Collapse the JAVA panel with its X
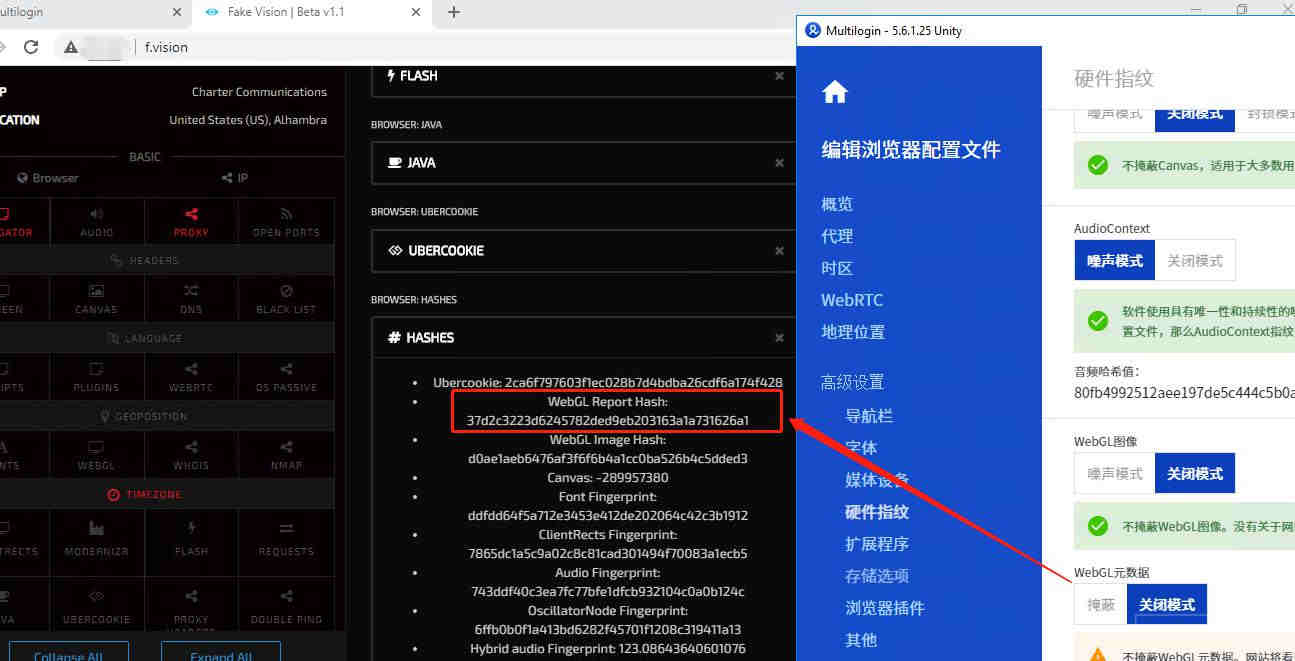 [779, 162]
